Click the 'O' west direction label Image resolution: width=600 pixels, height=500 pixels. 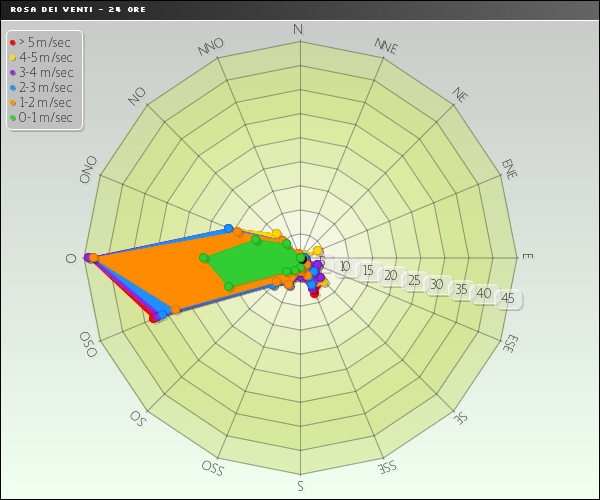[71, 258]
